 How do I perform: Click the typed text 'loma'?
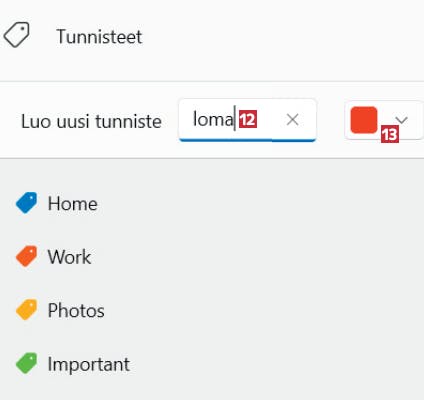(213, 119)
